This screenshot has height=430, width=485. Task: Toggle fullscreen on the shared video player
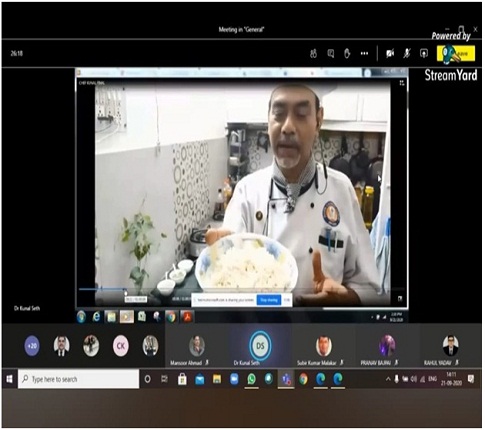tap(400, 299)
